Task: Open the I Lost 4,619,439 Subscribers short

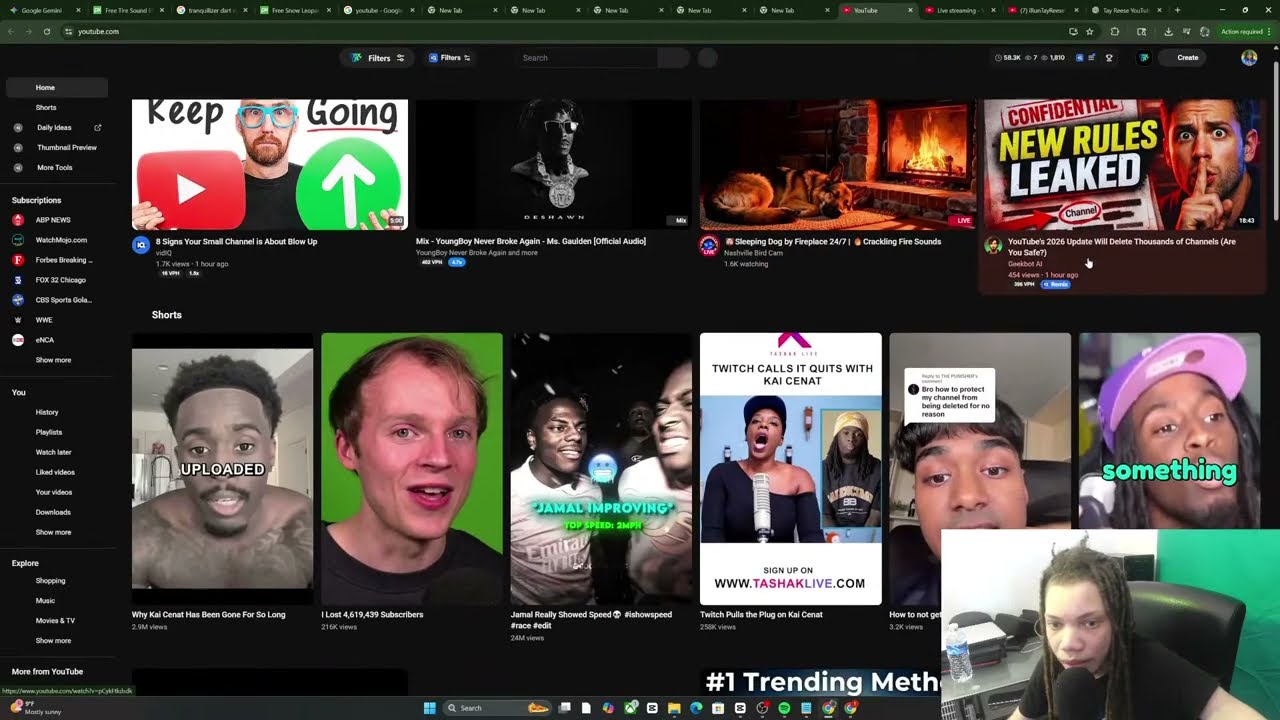Action: point(412,469)
